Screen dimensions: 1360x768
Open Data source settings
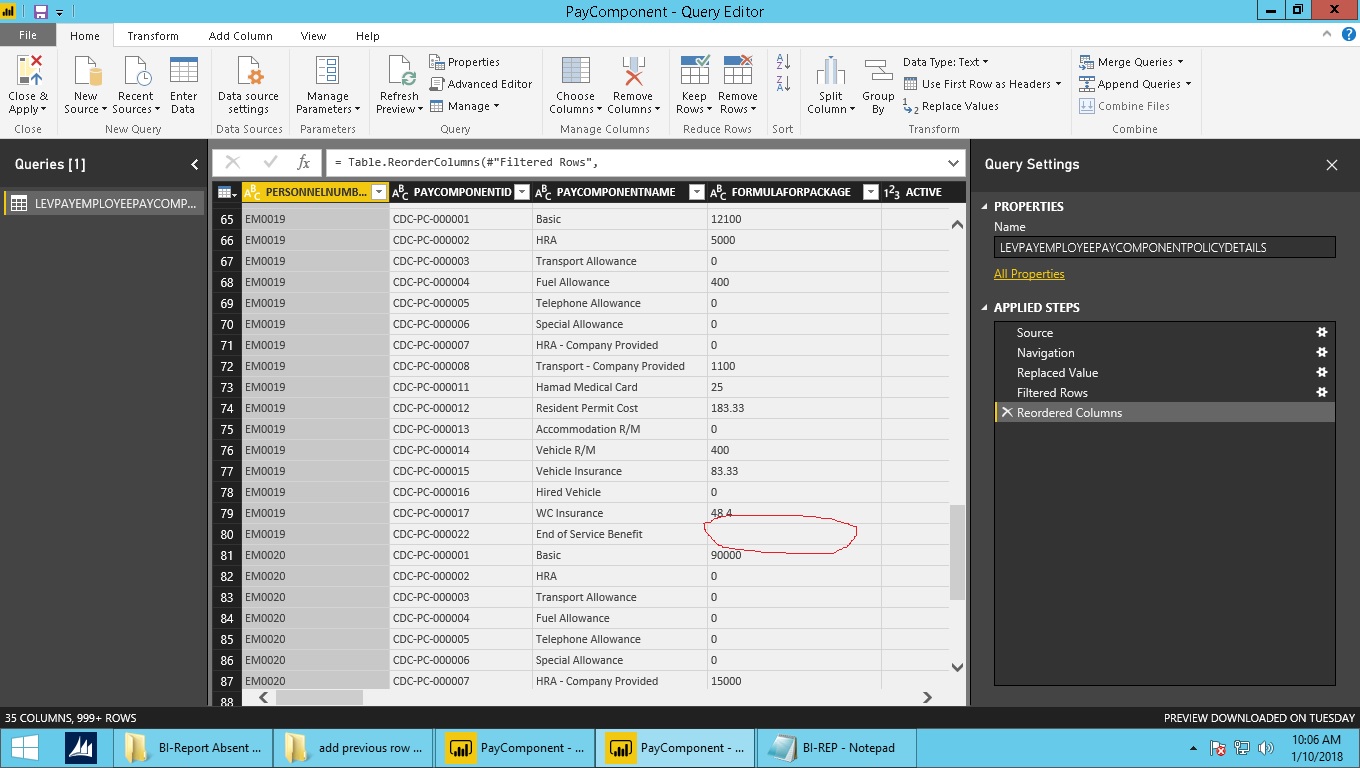tap(249, 85)
